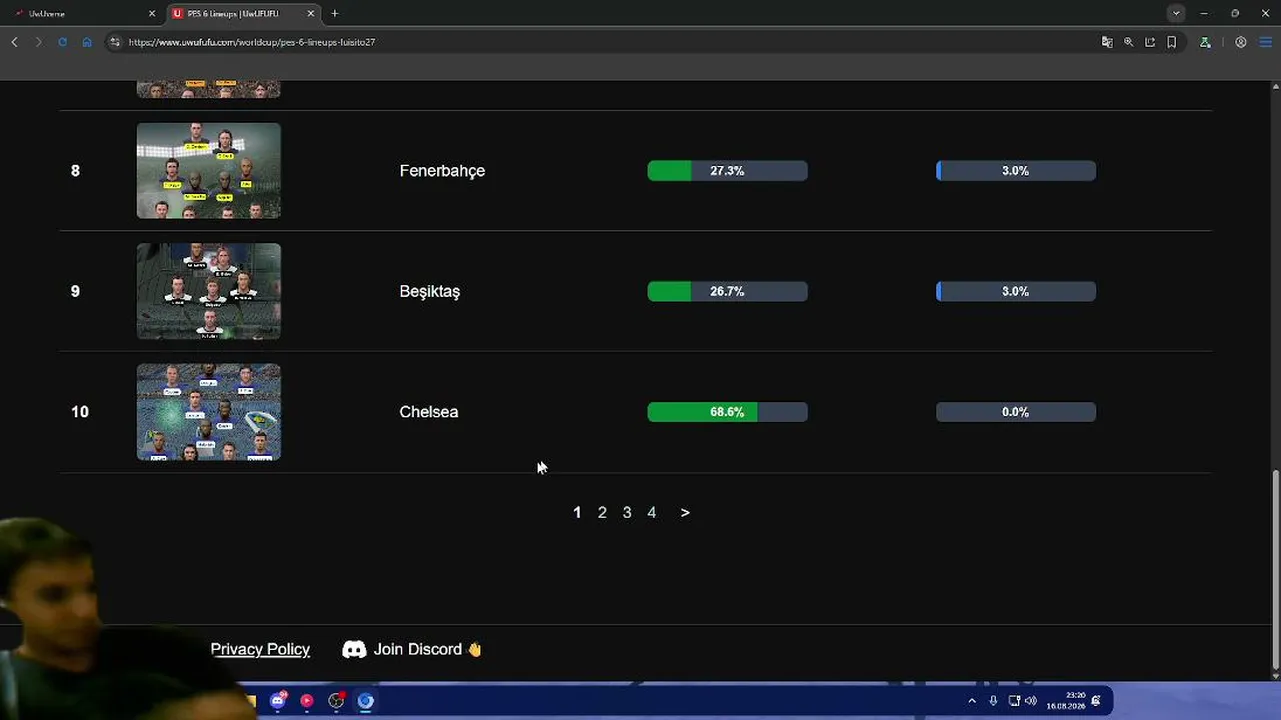Click the translate page icon
Viewport: 1281px width, 720px height.
pyautogui.click(x=1107, y=42)
